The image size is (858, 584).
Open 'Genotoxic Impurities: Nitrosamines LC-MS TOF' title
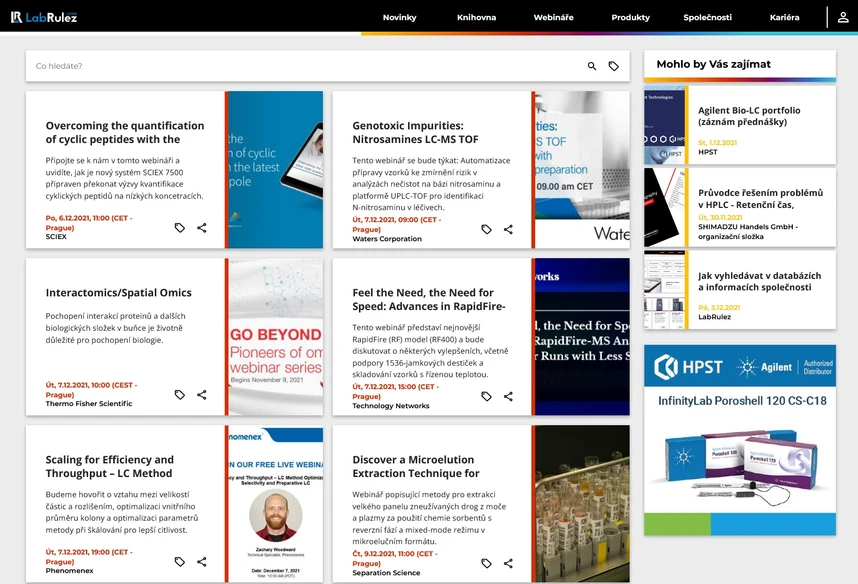point(415,132)
